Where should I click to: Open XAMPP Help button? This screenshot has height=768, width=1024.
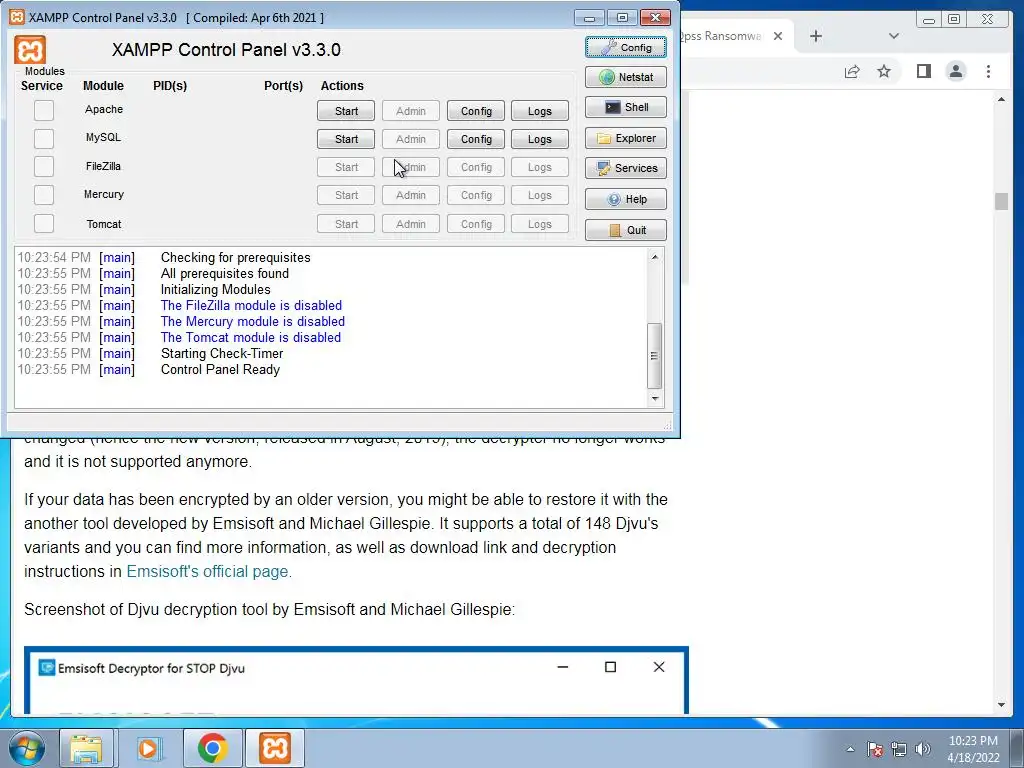point(626,199)
